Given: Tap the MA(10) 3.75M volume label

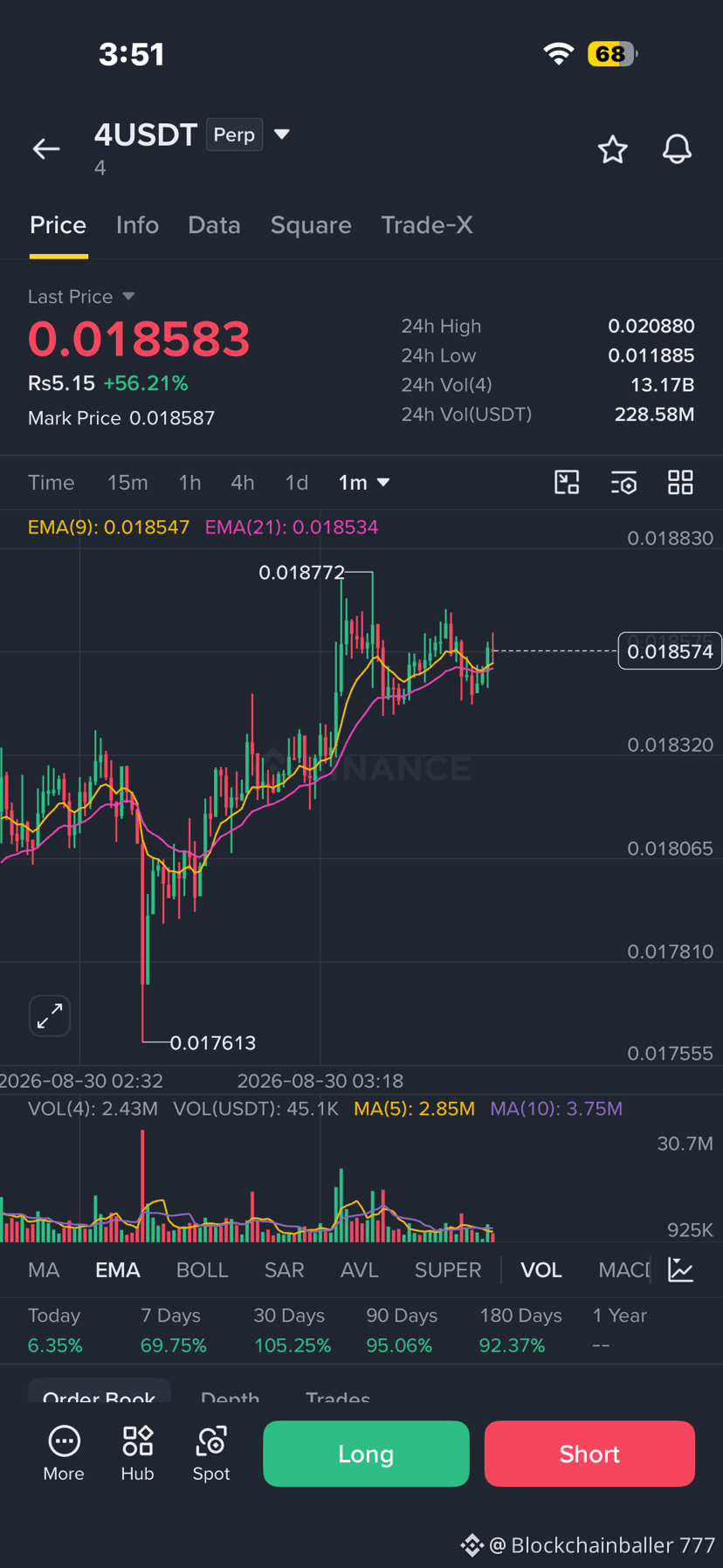Looking at the screenshot, I should click(x=556, y=1109).
